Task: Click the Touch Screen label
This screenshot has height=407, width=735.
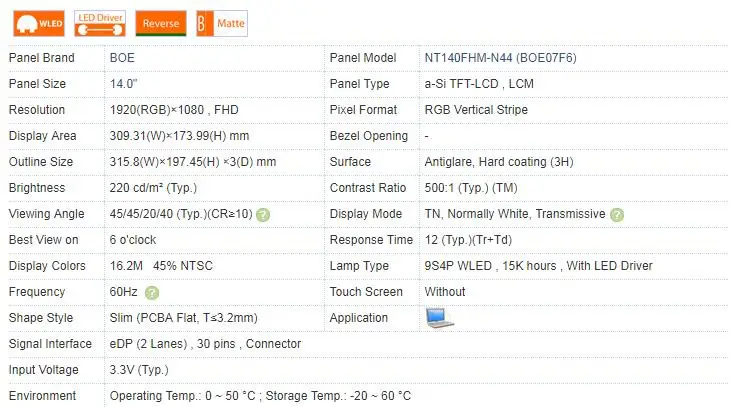Action: (366, 292)
